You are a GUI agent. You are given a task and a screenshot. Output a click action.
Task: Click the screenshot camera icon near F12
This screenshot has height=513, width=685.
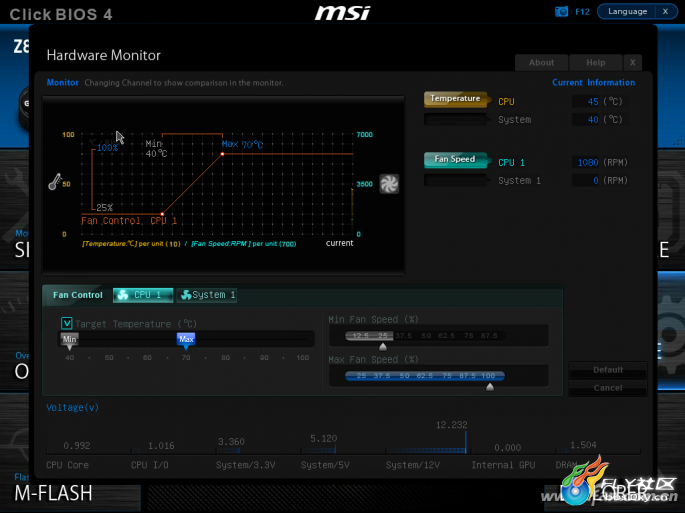561,11
